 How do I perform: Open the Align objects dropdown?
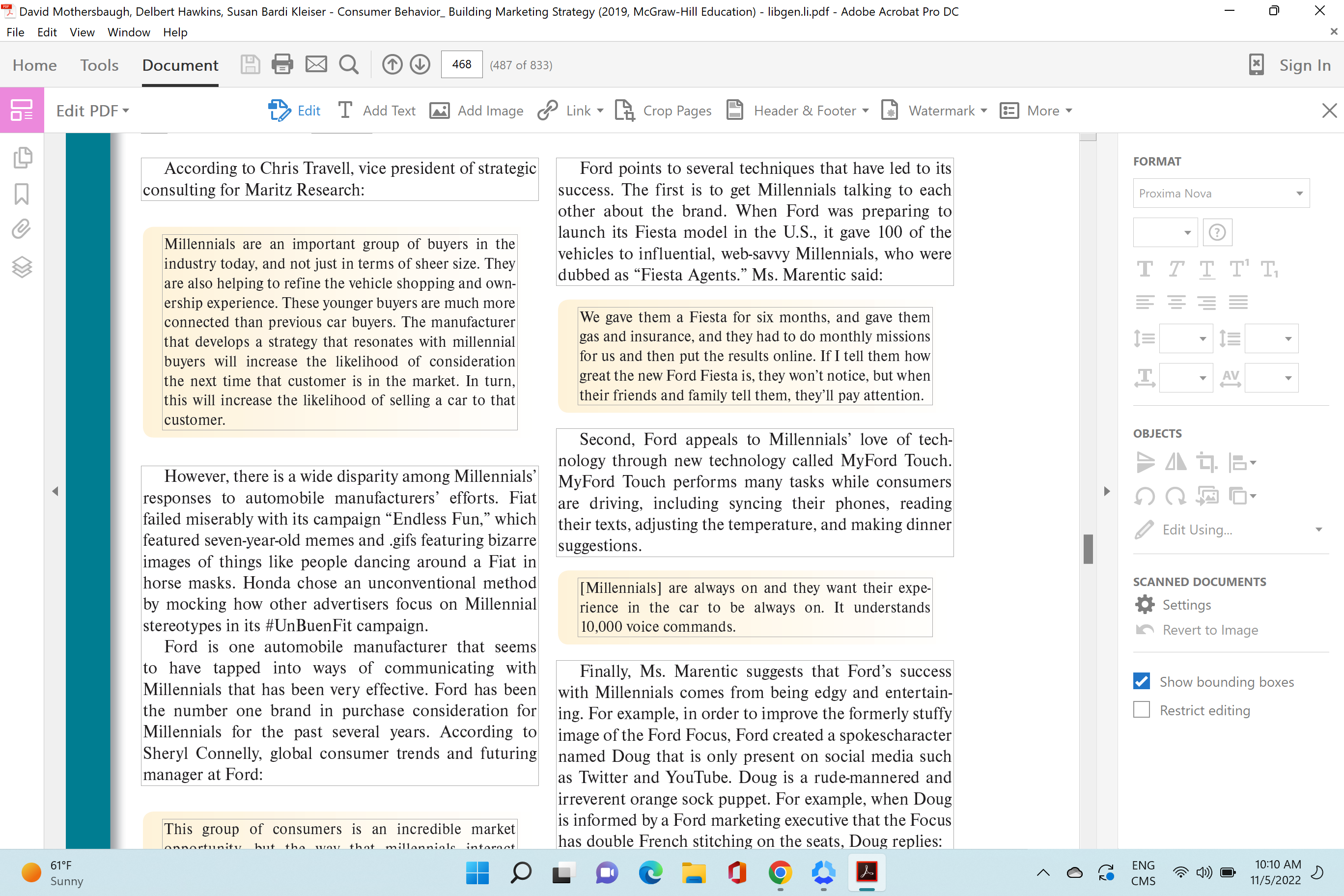(x=1242, y=462)
